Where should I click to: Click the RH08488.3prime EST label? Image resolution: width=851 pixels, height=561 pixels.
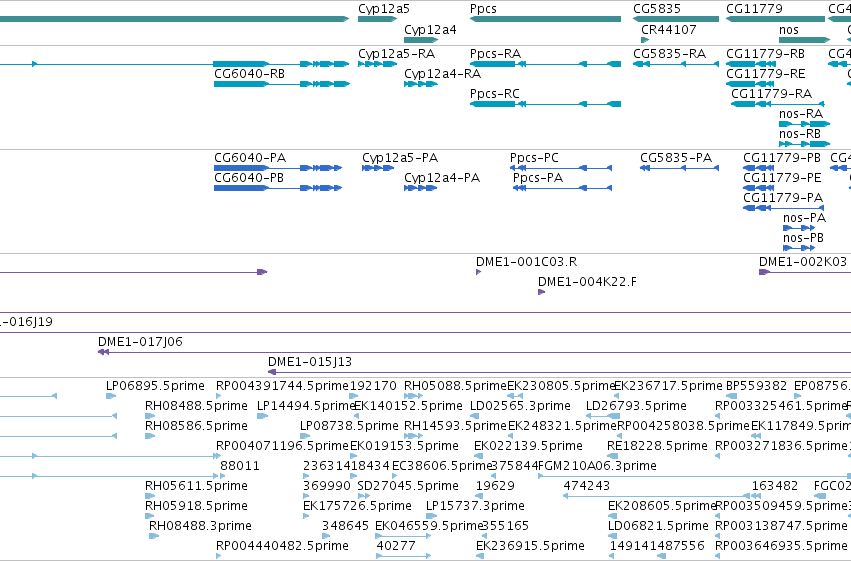click(200, 526)
